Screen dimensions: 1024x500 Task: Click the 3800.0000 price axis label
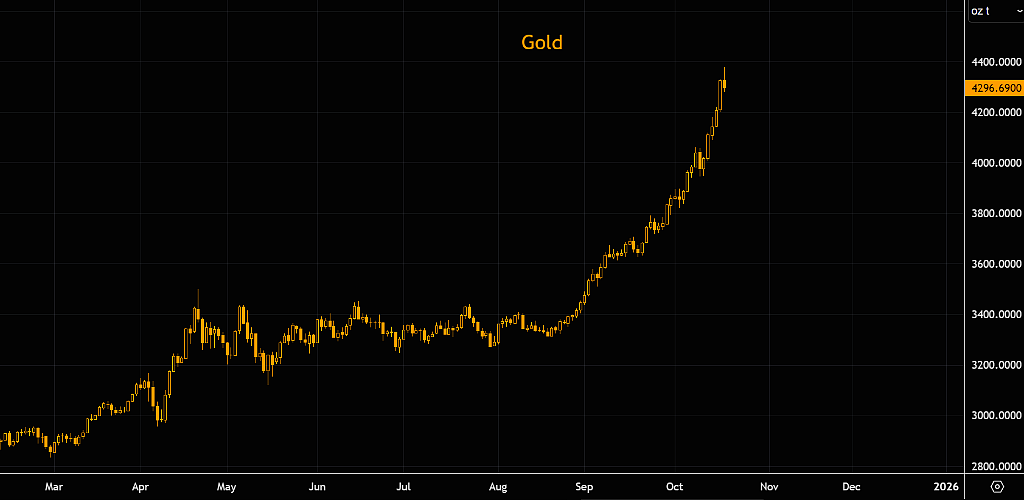pos(995,214)
